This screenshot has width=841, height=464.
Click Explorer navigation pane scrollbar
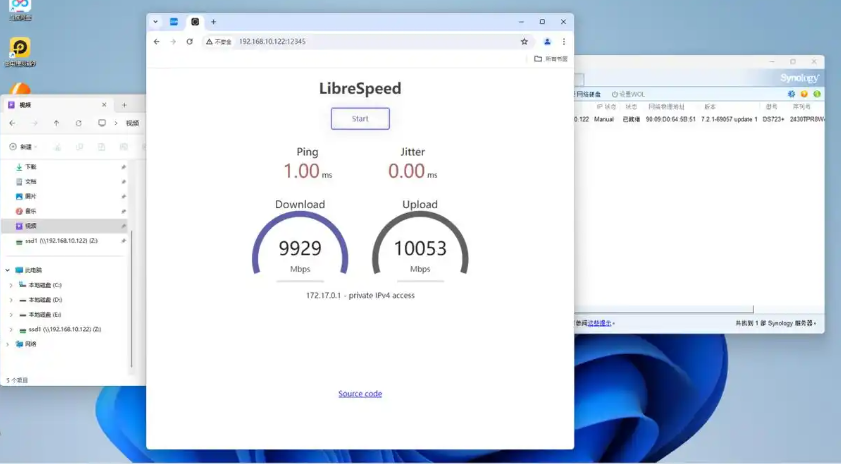click(131, 300)
